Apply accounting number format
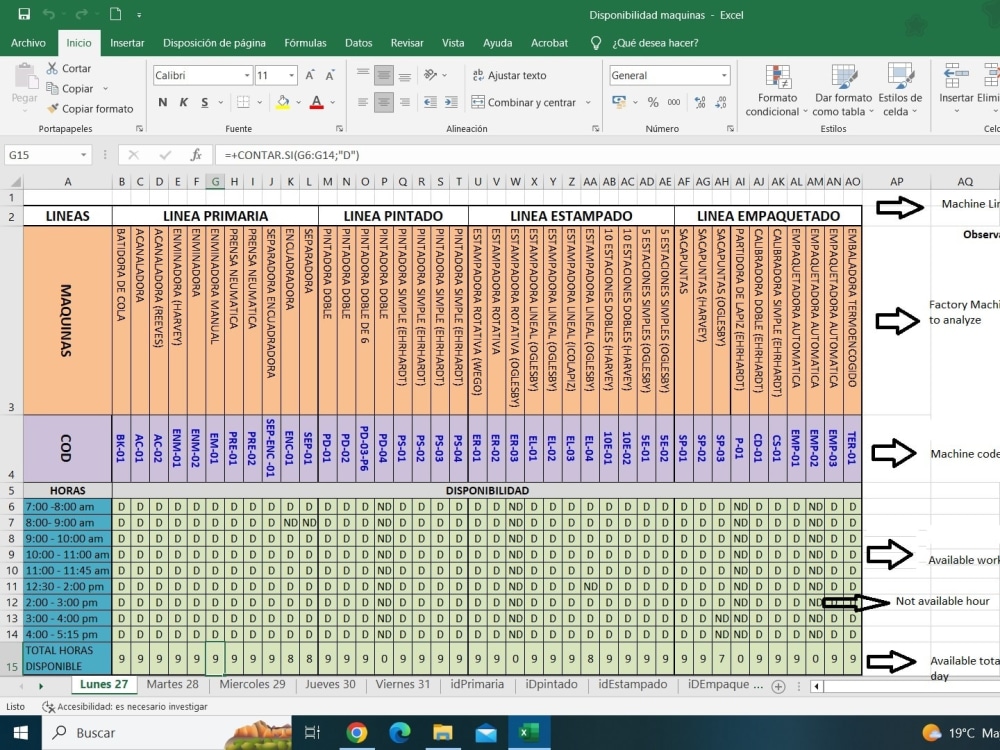Viewport: 1000px width, 750px height. pyautogui.click(x=619, y=102)
